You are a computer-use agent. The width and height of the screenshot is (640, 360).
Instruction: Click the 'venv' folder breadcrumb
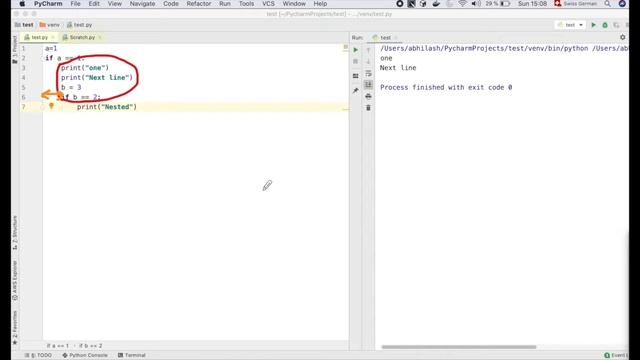pos(49,25)
